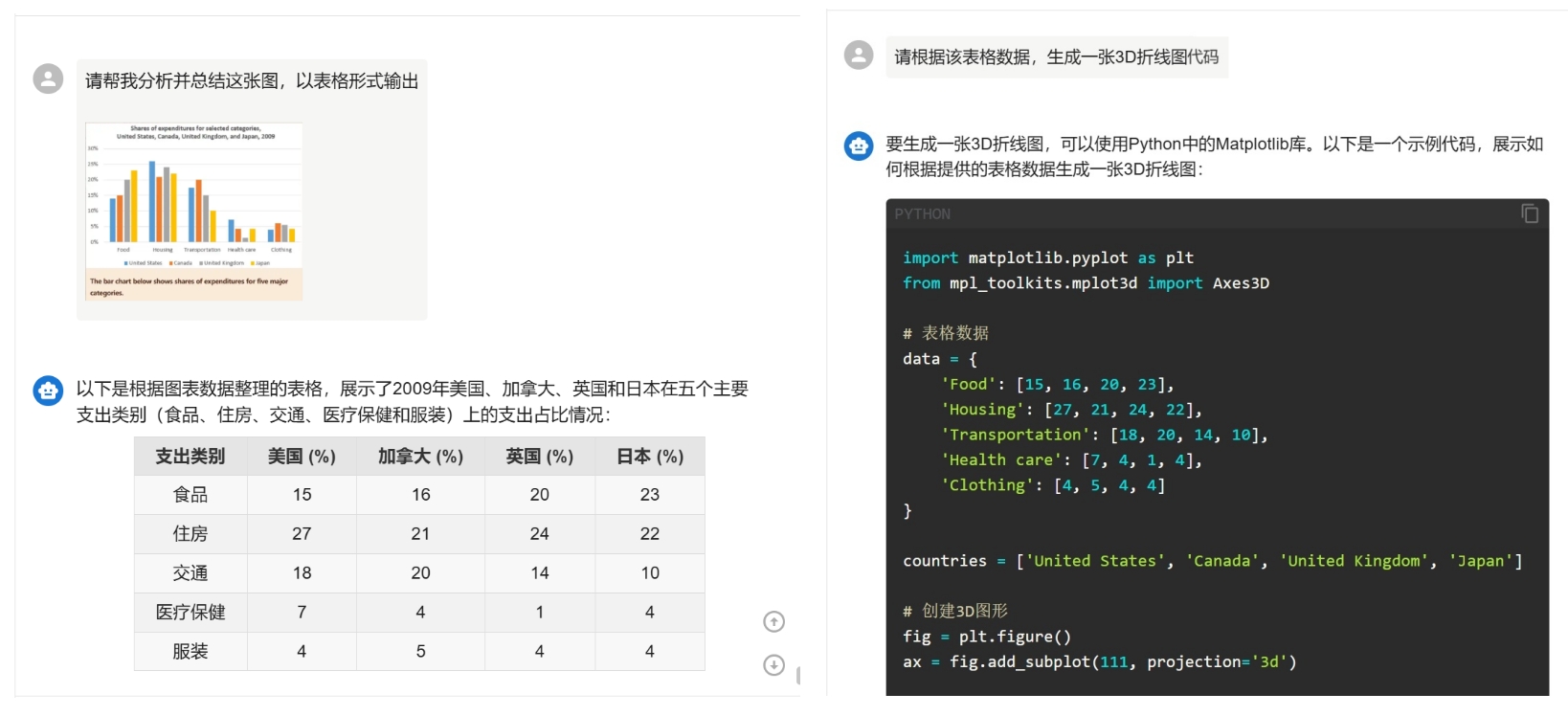1568x716 pixels.
Task: Click the 服装 row label cell
Action: (x=190, y=652)
